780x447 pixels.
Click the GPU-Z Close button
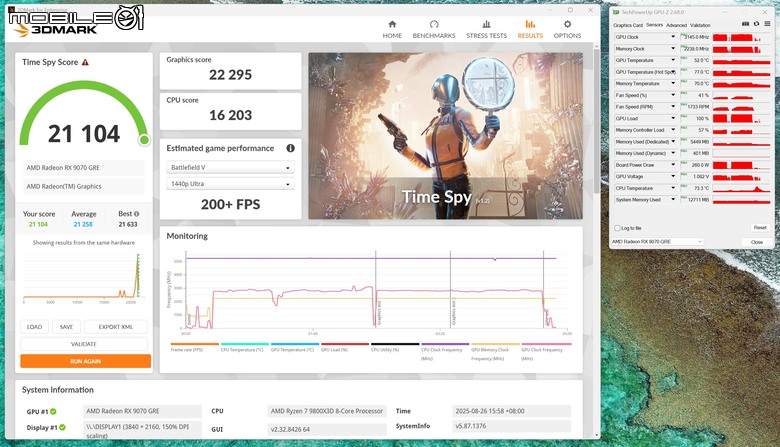pos(757,242)
